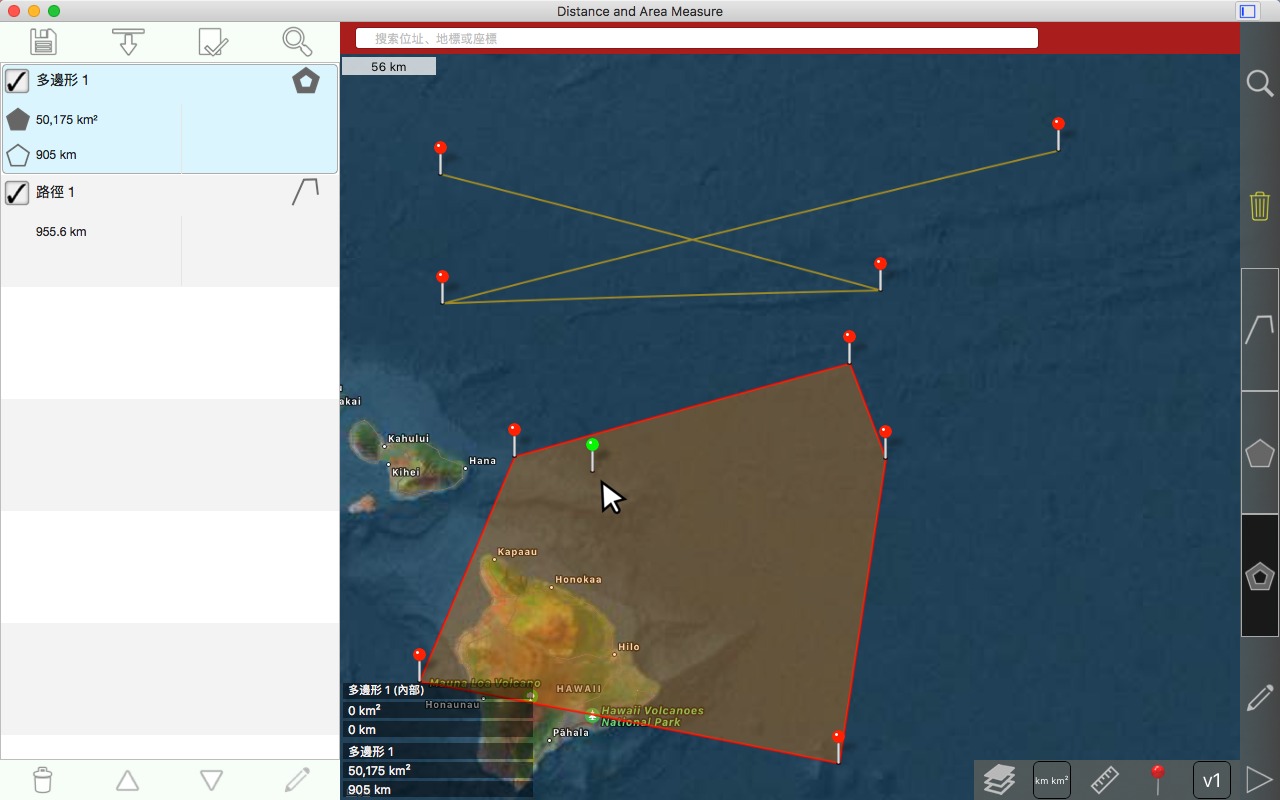The image size is (1280, 800).
Task: Expand the panel with the play arrow
Action: (x=1259, y=779)
